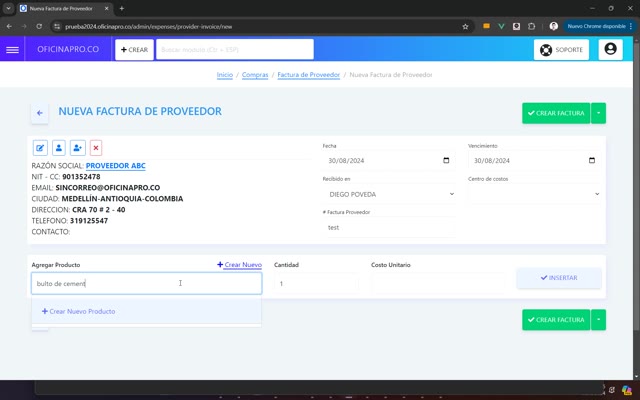This screenshot has height=400, width=640.
Task: Click the city MEDELLÍN-ANTIOQUIA-COLOMBIA text
Action: 122,199
